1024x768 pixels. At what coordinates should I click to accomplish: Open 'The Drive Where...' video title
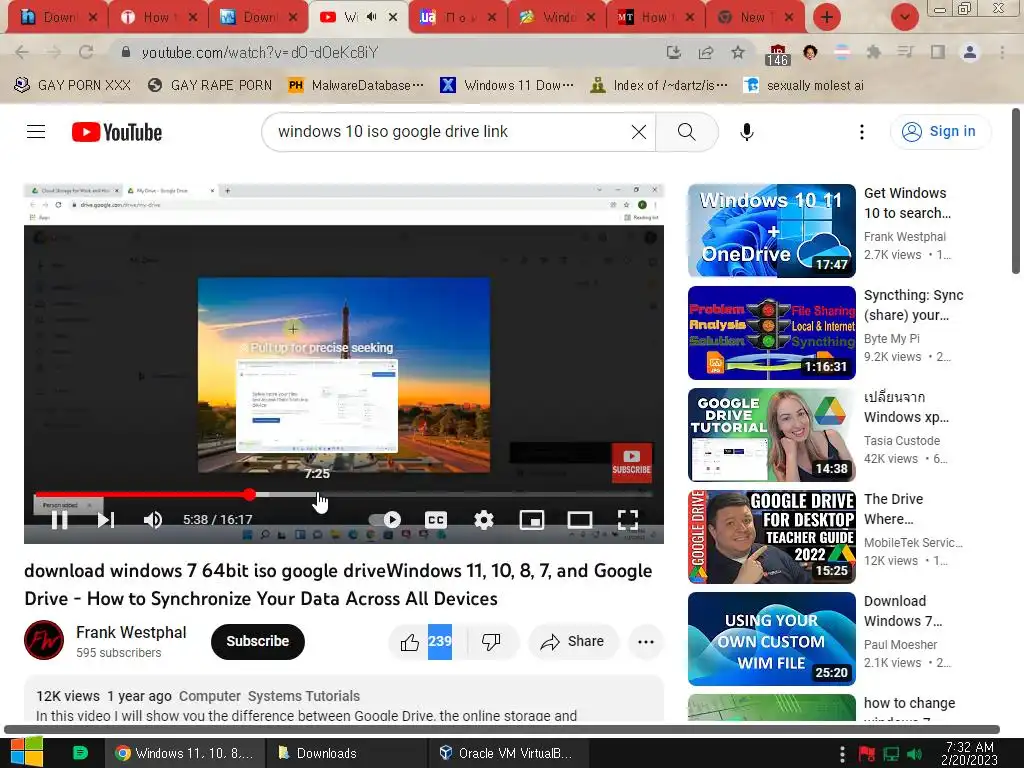(x=893, y=509)
